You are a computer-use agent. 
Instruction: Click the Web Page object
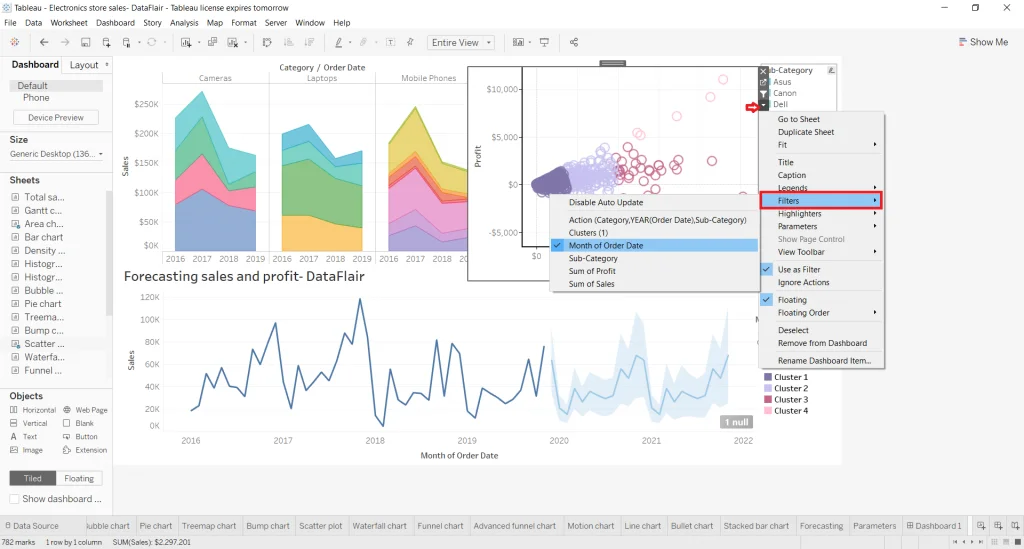coord(85,410)
